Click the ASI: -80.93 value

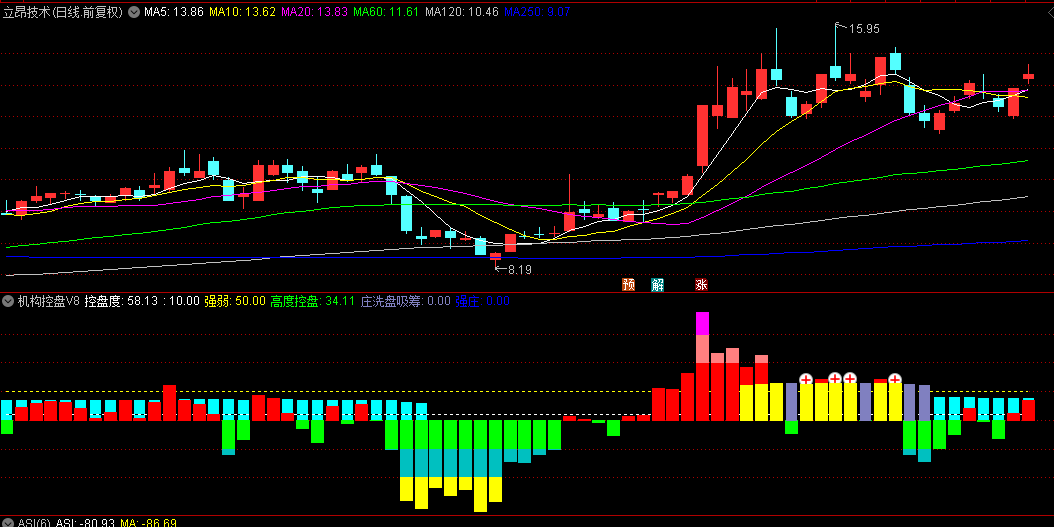85,522
